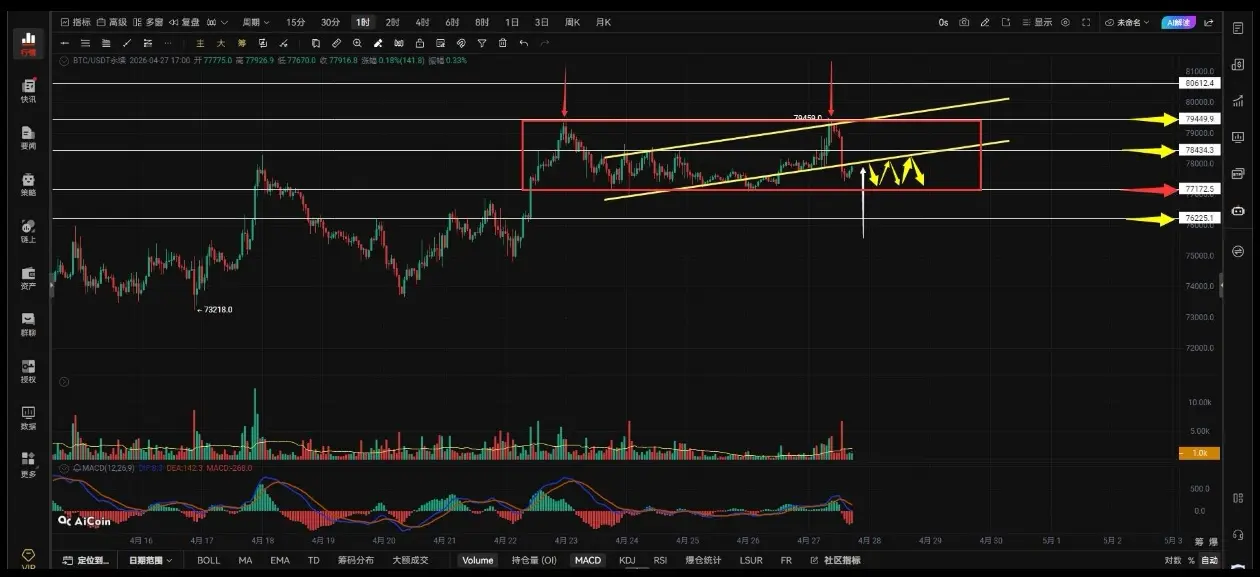The height and width of the screenshot is (577, 1260).
Task: Switch to 月K timeframe
Action: [x=603, y=22]
